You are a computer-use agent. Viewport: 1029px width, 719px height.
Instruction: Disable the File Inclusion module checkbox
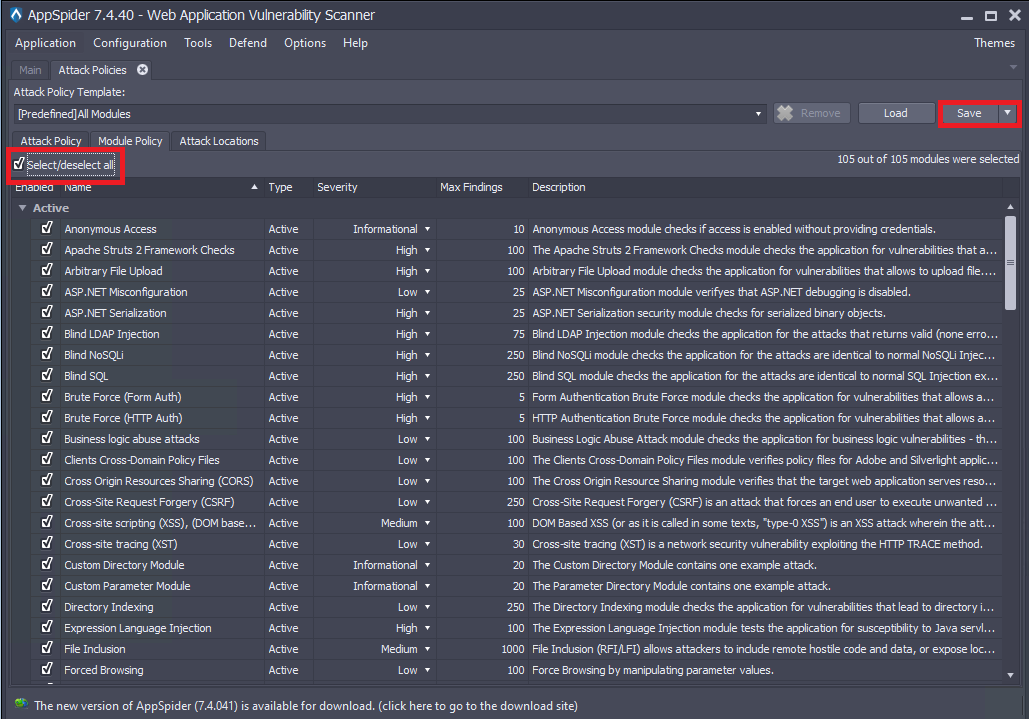pyautogui.click(x=47, y=648)
